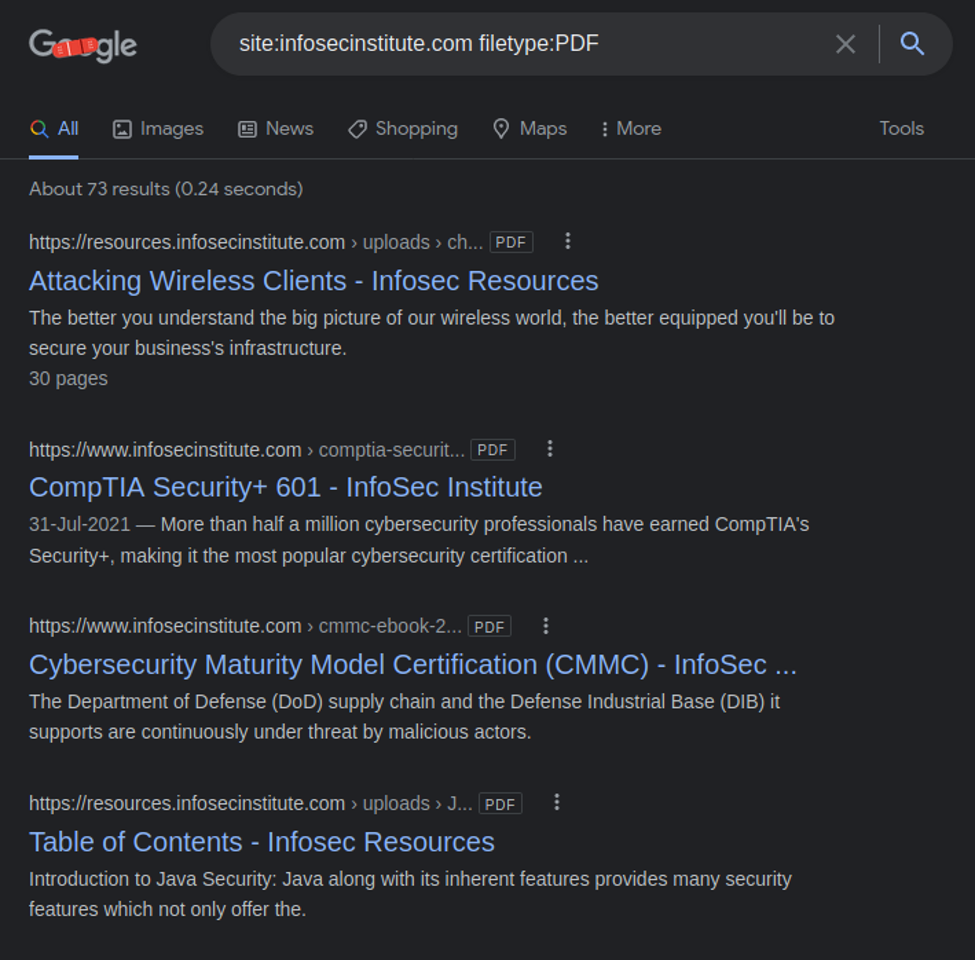
Task: Click the resources.infosecinstitute.com › uploads › ch... URL
Action: pyautogui.click(x=255, y=242)
